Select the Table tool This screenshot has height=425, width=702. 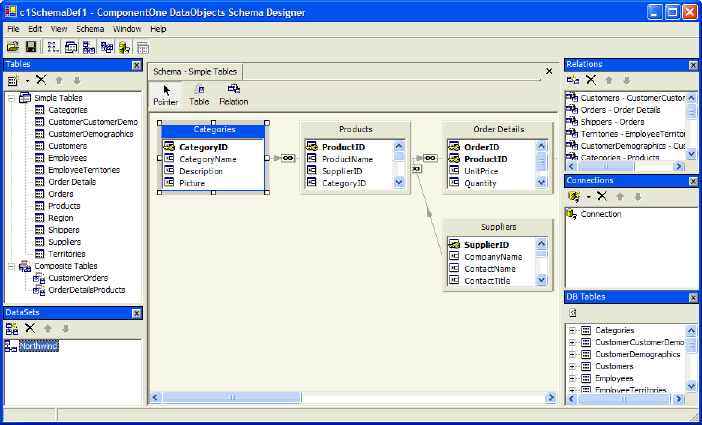click(199, 95)
